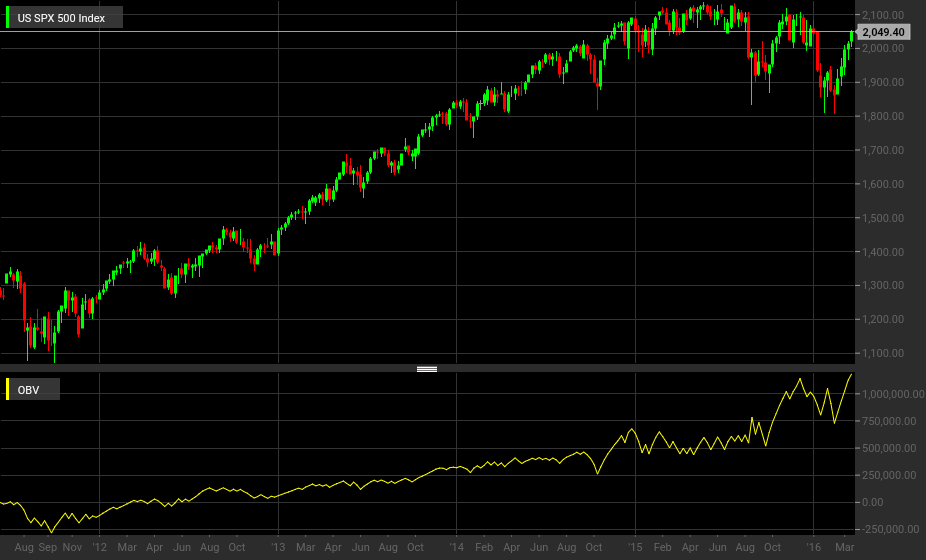Click the 1,200.00 price axis label

883,320
